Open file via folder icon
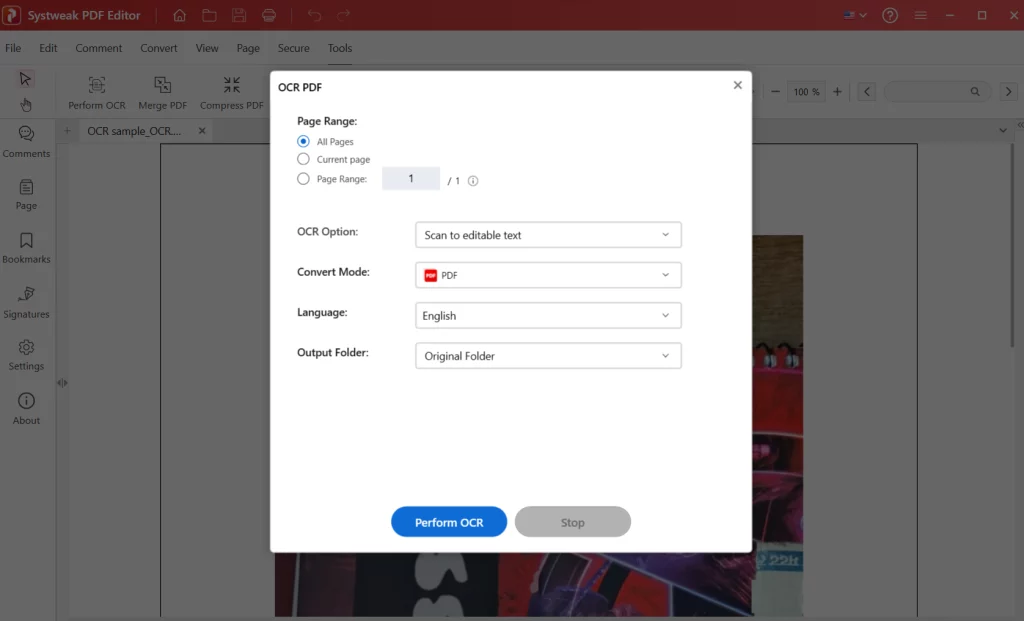This screenshot has width=1024, height=621. [x=209, y=15]
